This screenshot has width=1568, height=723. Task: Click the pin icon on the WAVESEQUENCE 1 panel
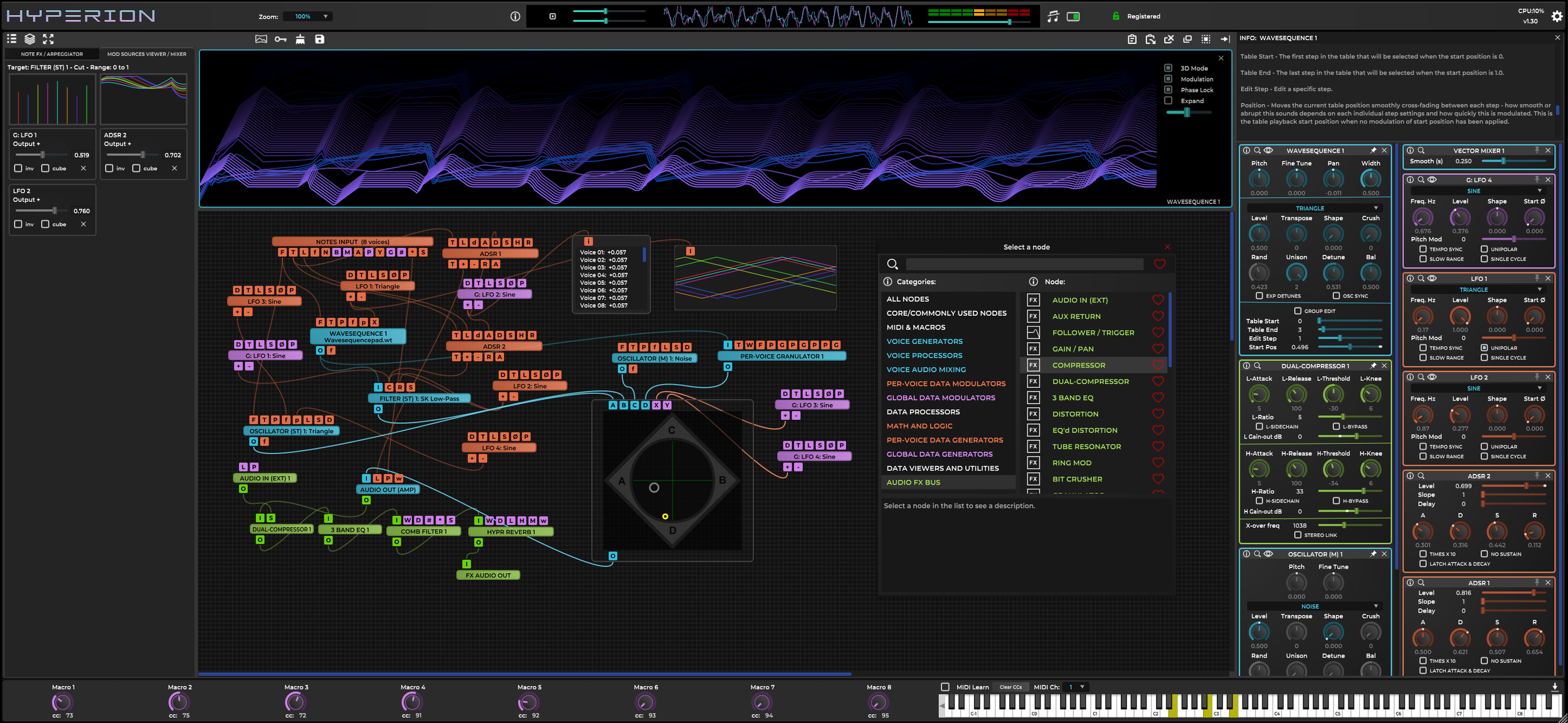click(1373, 151)
